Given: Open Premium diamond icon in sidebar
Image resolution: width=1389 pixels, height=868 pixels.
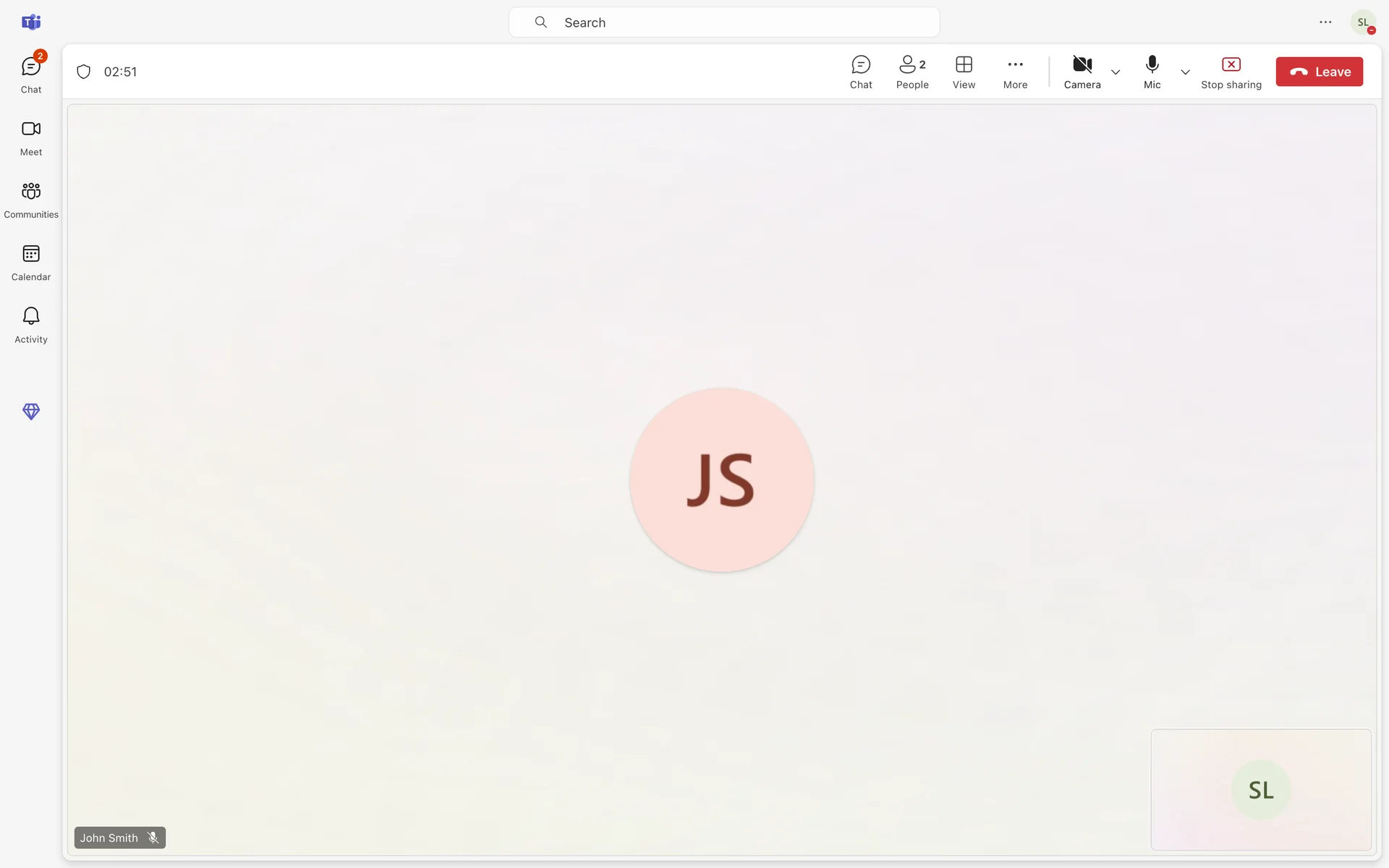Looking at the screenshot, I should point(31,412).
